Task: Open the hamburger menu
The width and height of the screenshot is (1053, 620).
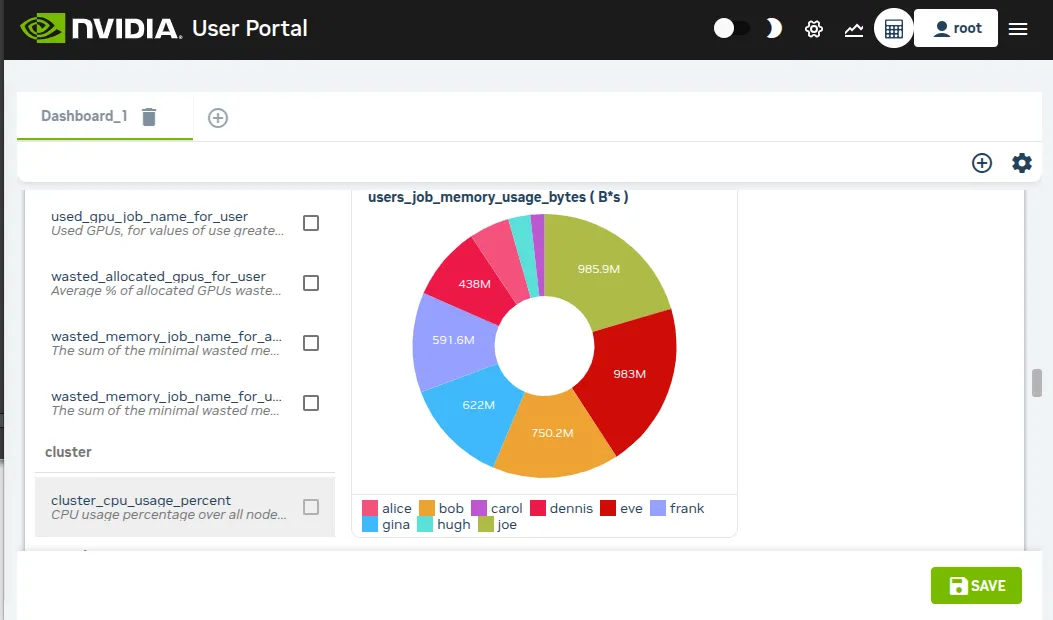Action: [x=1018, y=28]
